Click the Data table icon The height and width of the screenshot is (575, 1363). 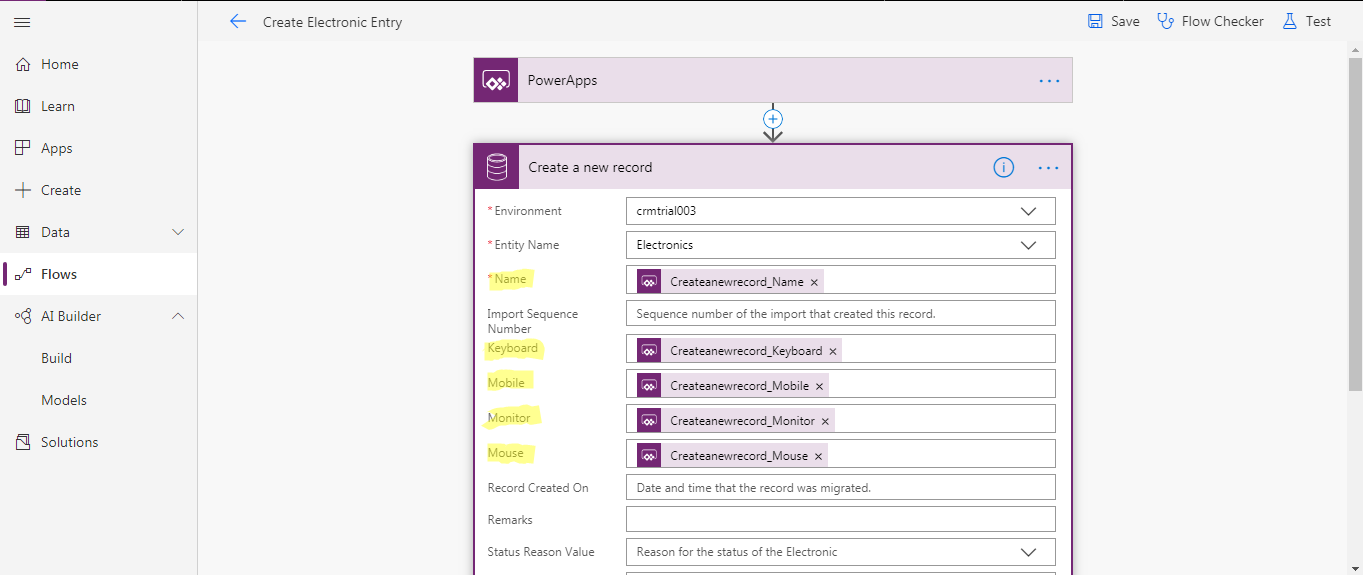click(23, 232)
